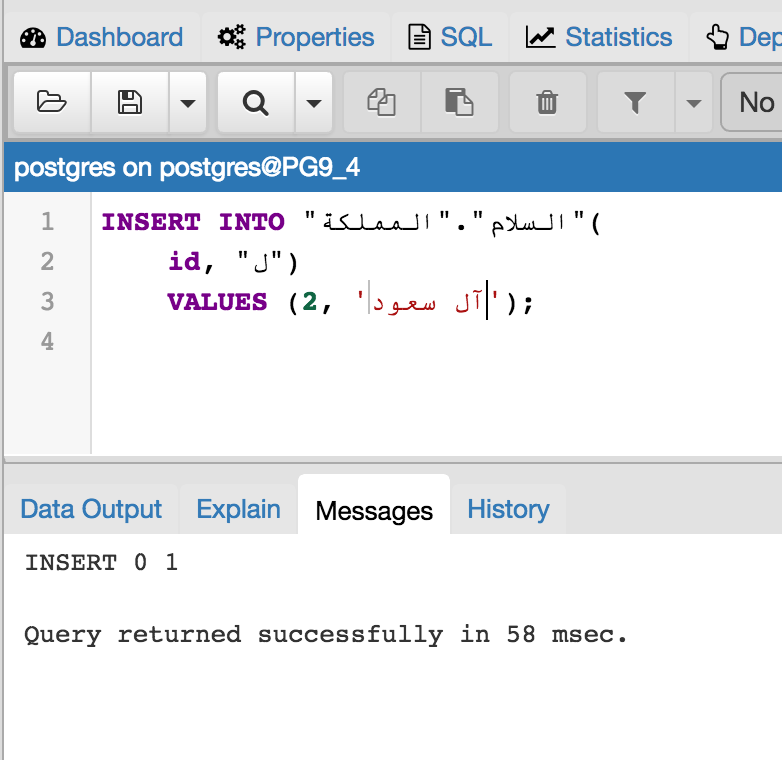Open the Find options dropdown arrow
Image resolution: width=782 pixels, height=760 pixels.
(313, 102)
